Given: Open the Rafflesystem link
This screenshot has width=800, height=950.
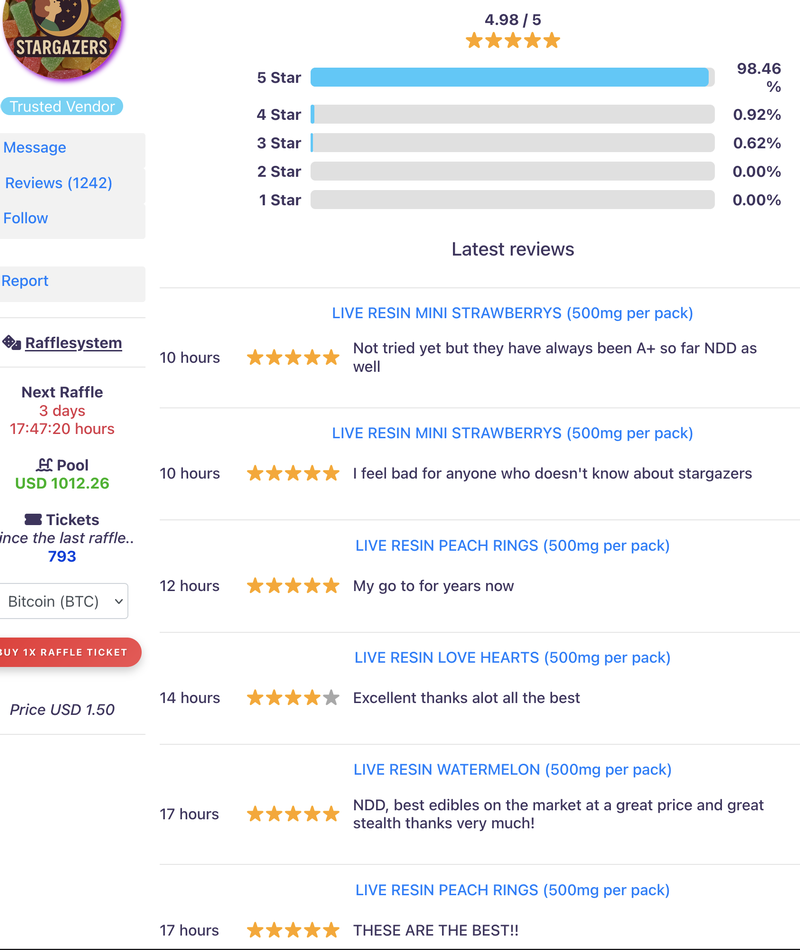Looking at the screenshot, I should click(73, 343).
